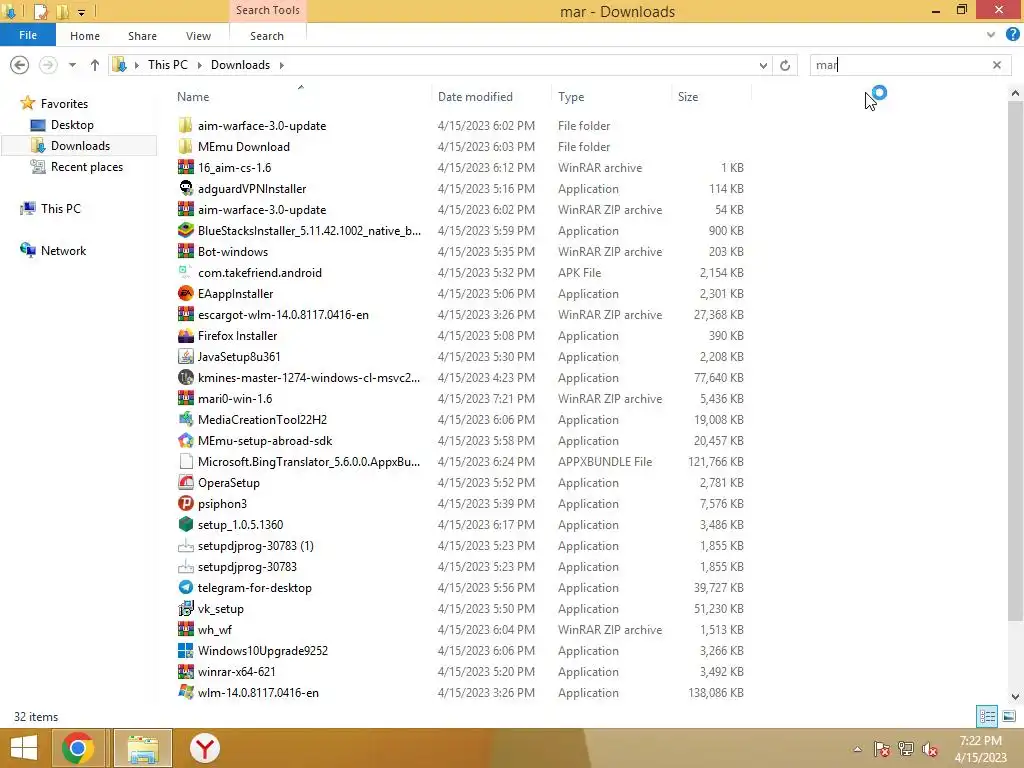Sort files by Size column header
Image resolution: width=1024 pixels, height=768 pixels.
point(688,97)
